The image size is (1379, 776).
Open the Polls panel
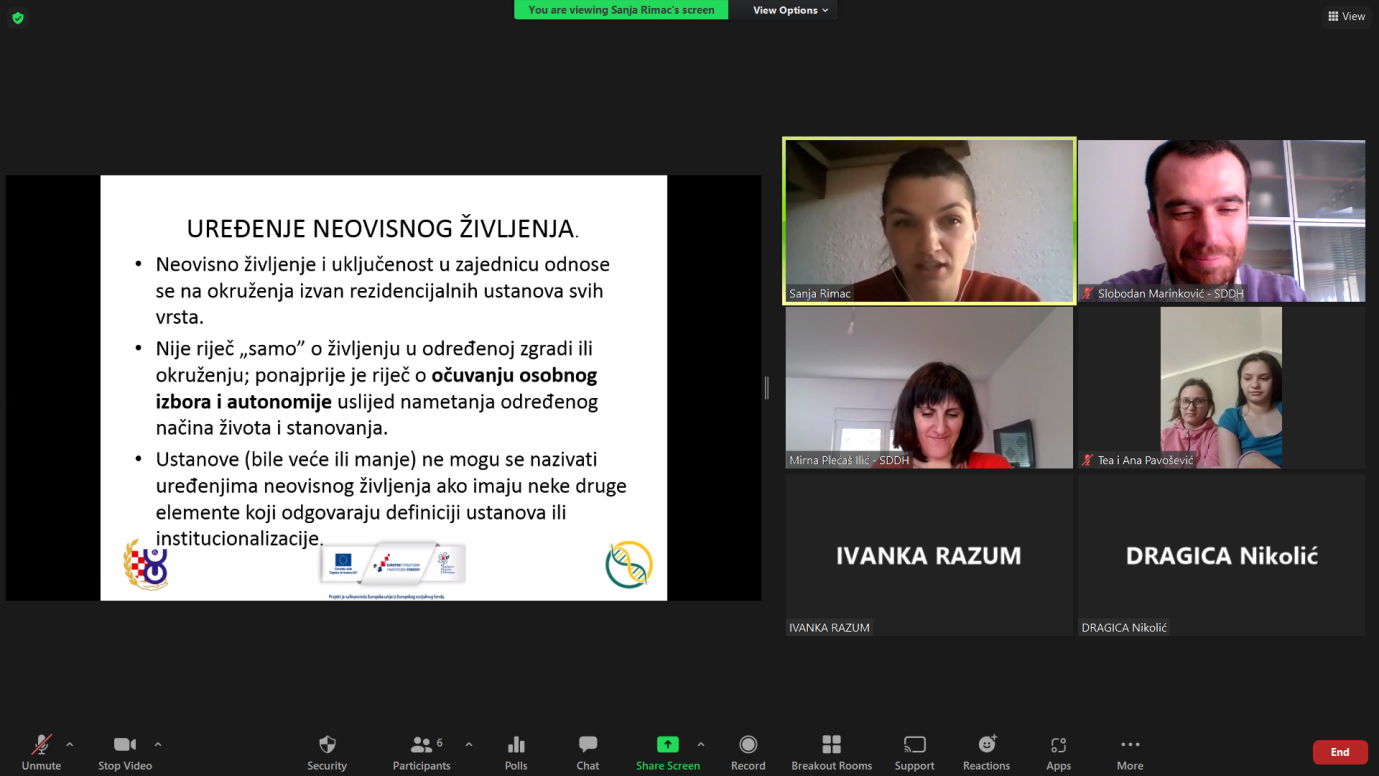pos(516,745)
